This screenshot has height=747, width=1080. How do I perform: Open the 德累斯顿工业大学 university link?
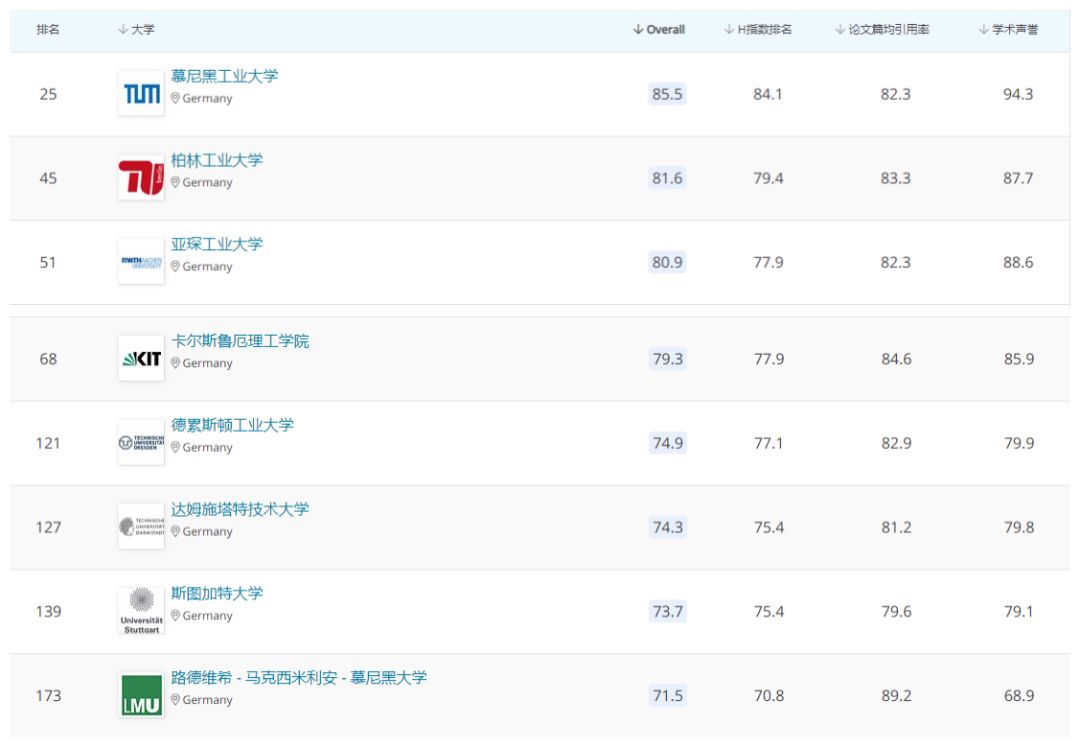232,425
